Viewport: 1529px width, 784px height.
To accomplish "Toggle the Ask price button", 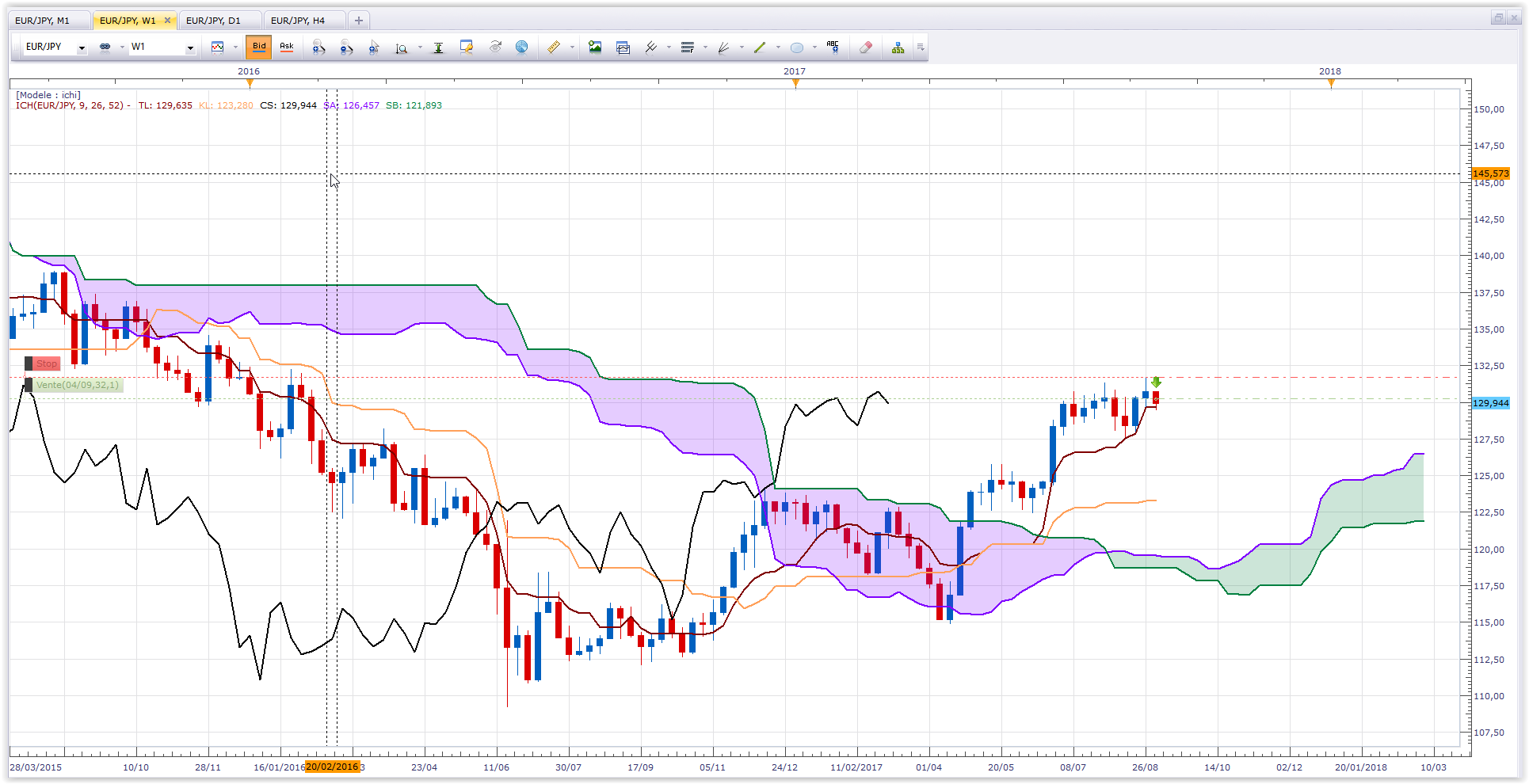I will (287, 47).
